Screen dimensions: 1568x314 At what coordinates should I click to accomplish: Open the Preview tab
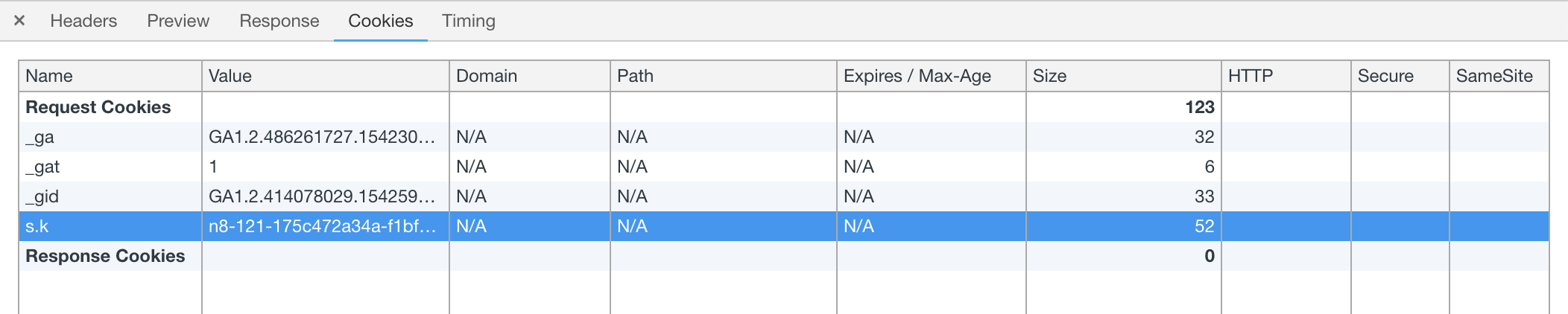(x=178, y=21)
